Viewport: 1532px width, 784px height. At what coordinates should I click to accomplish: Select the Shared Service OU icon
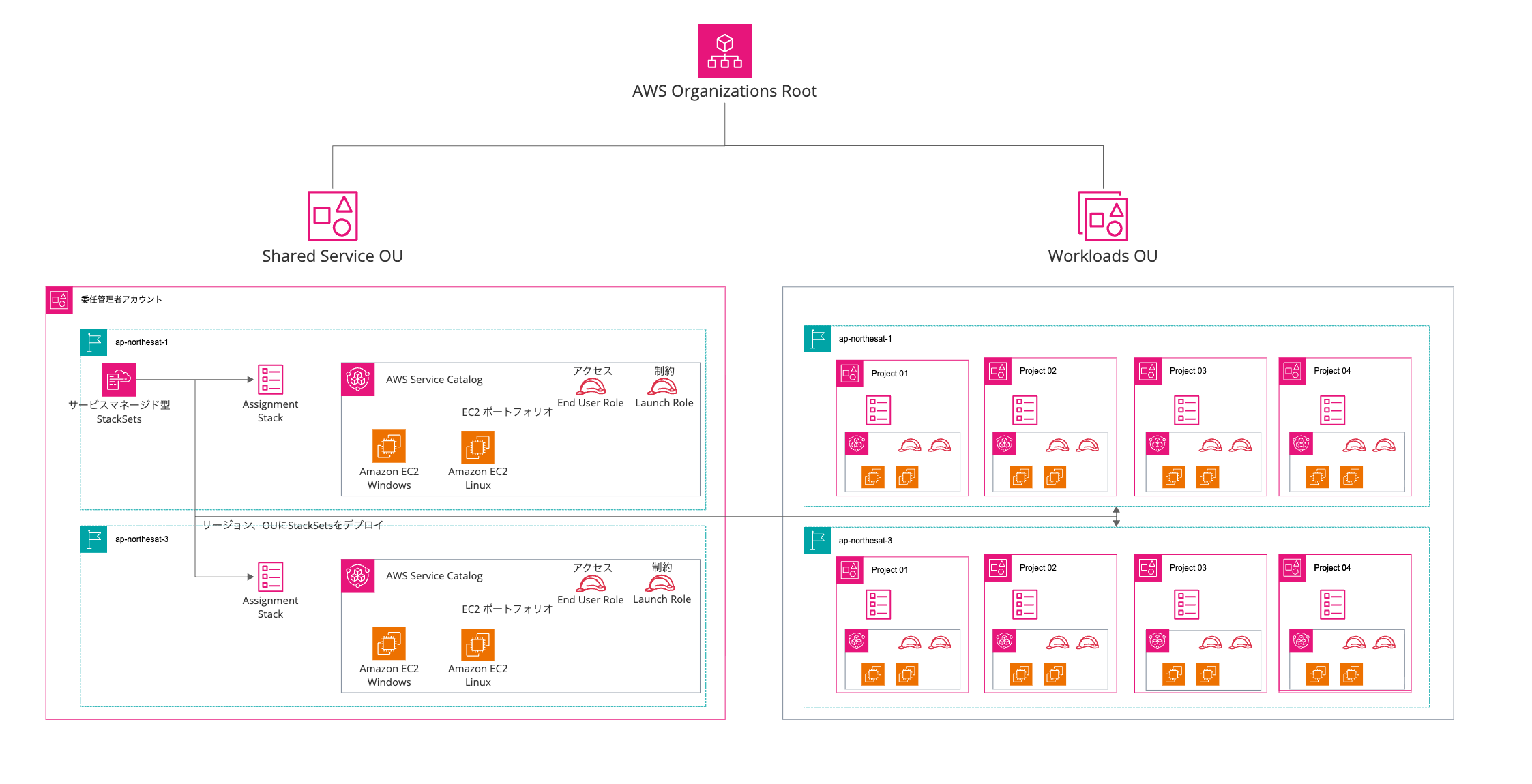(332, 217)
